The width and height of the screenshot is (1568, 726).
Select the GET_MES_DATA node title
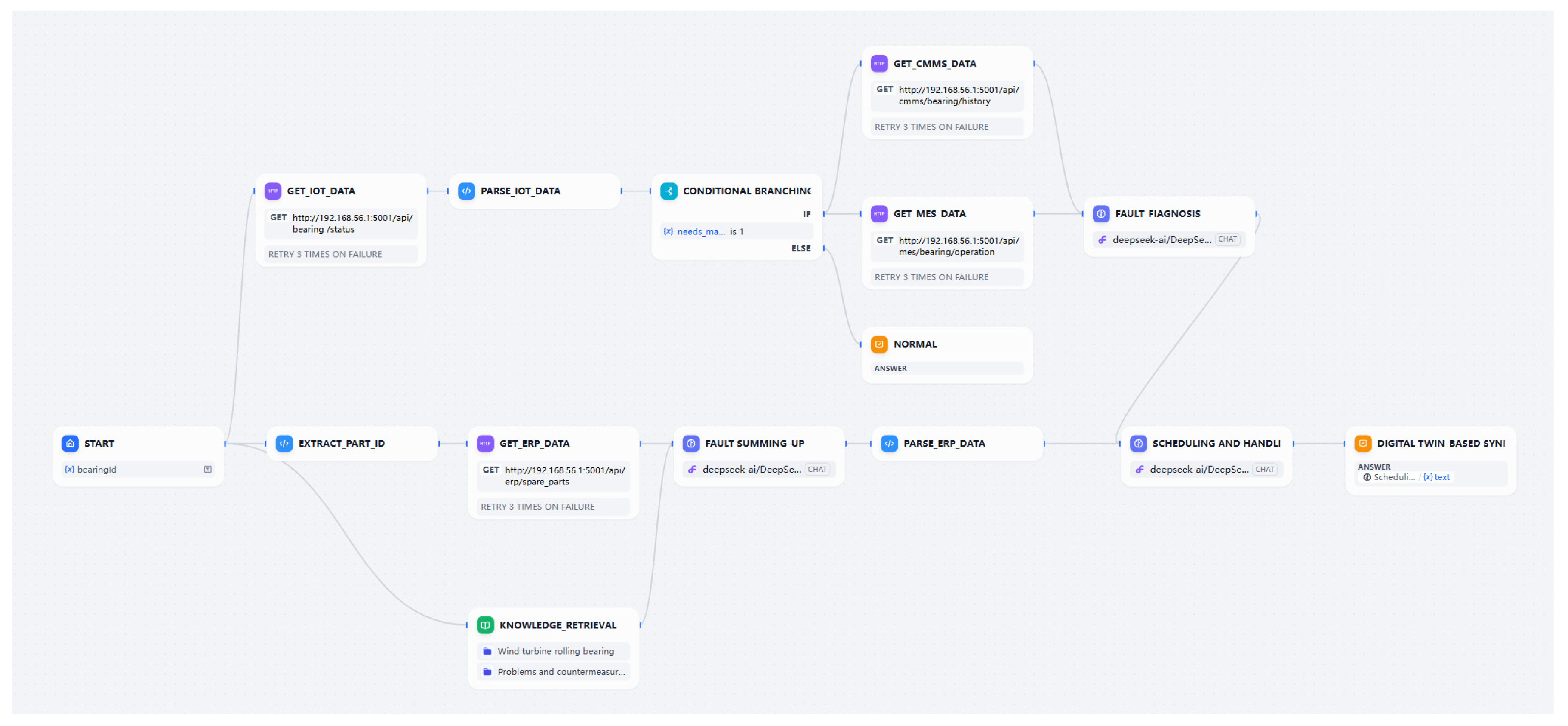pyautogui.click(x=930, y=213)
